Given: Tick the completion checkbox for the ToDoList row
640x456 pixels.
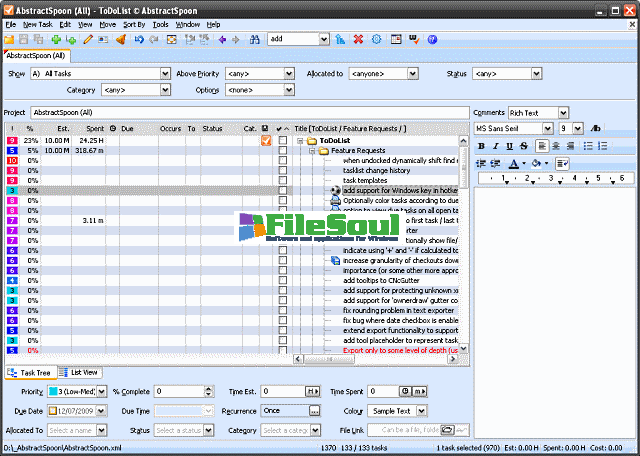Looking at the screenshot, I should click(x=282, y=140).
